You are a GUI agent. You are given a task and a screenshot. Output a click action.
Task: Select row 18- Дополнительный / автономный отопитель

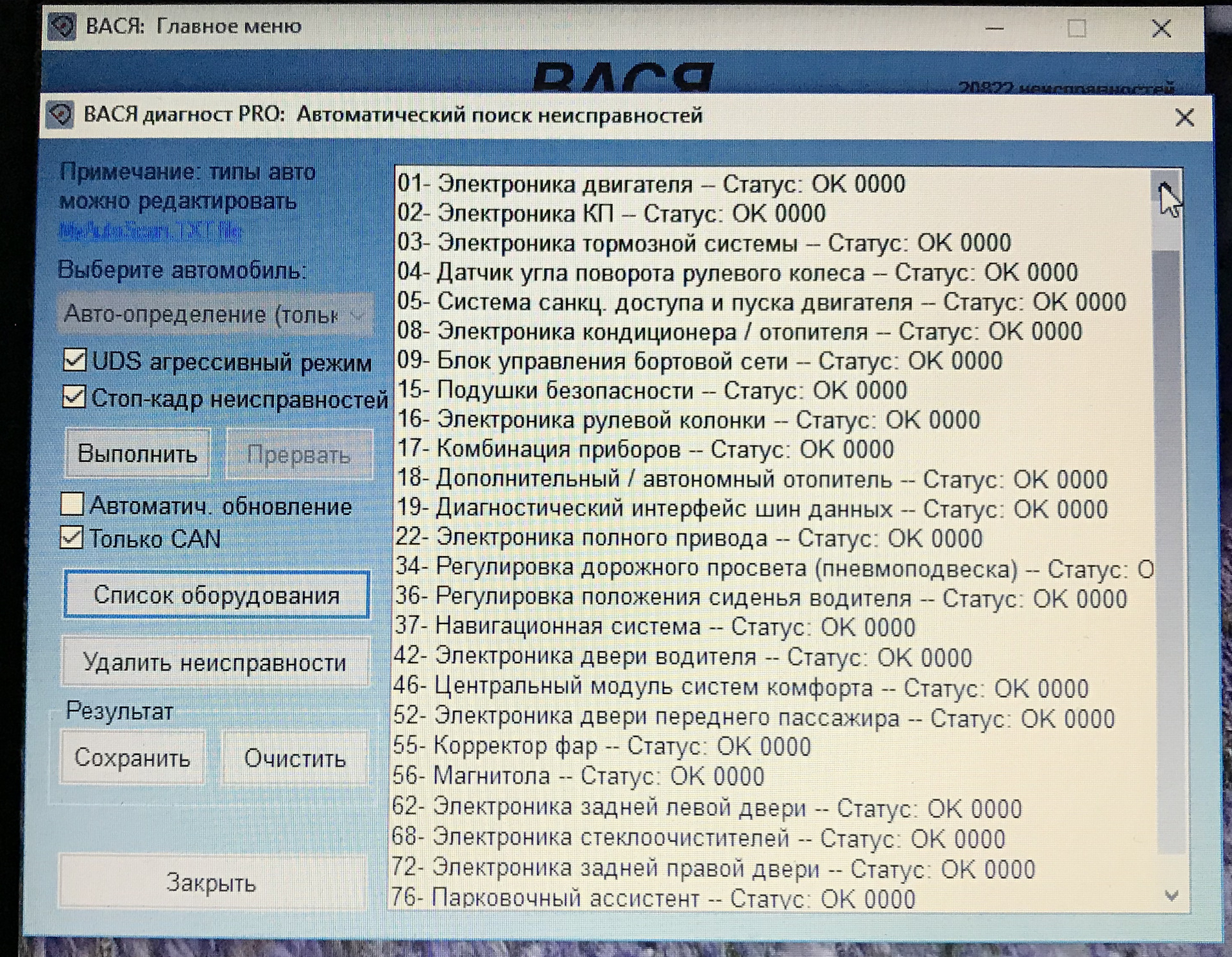pos(752,479)
